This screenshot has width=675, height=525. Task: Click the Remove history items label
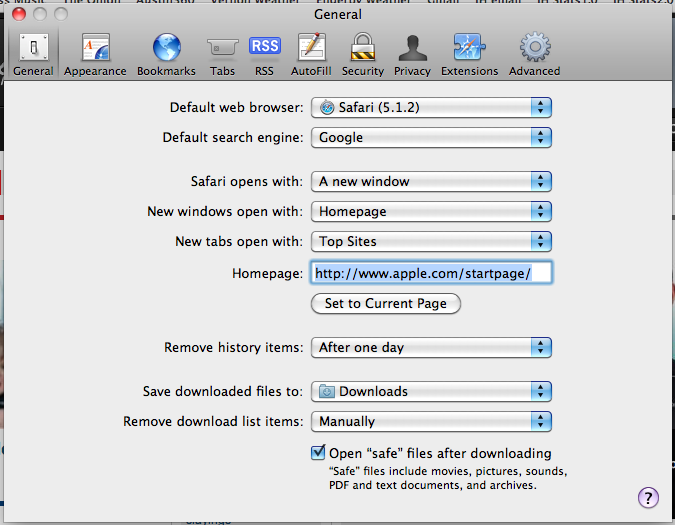(234, 348)
